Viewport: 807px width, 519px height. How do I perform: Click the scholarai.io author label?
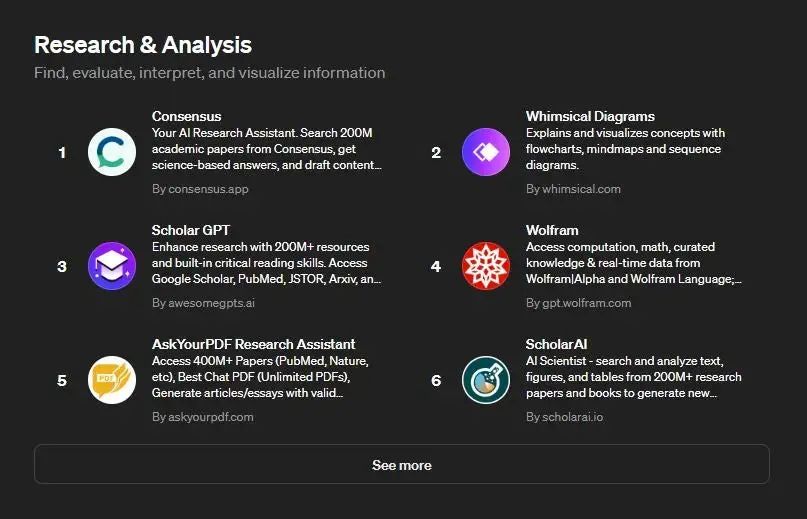[567, 416]
